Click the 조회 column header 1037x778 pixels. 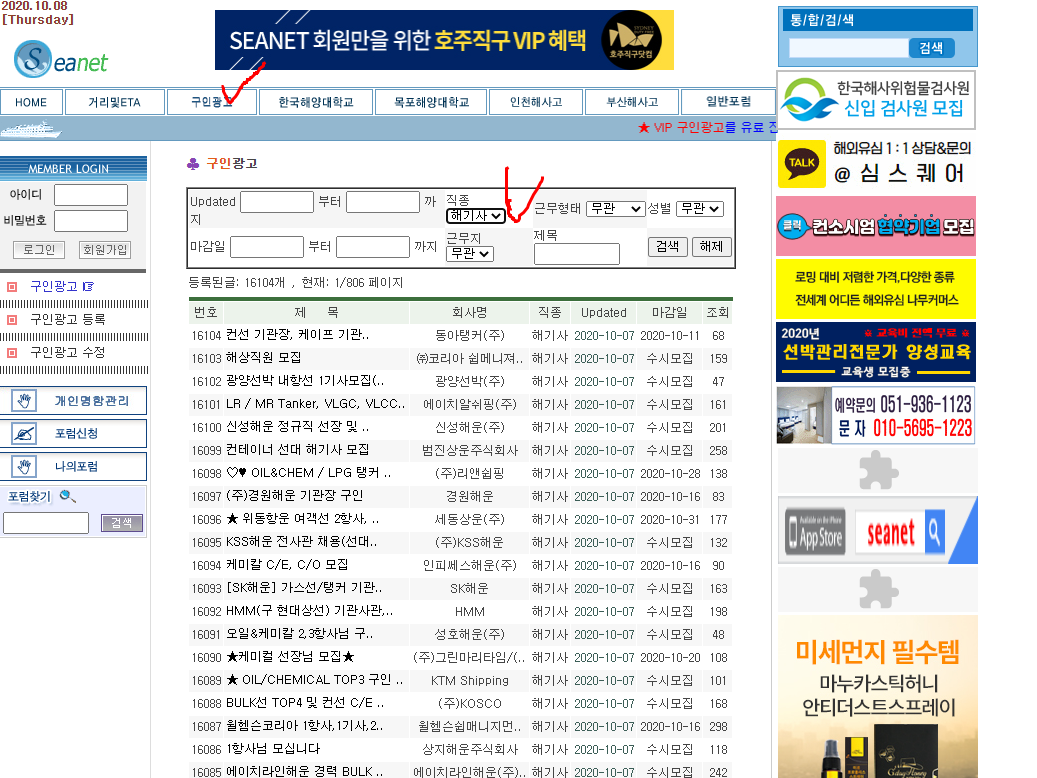718,312
